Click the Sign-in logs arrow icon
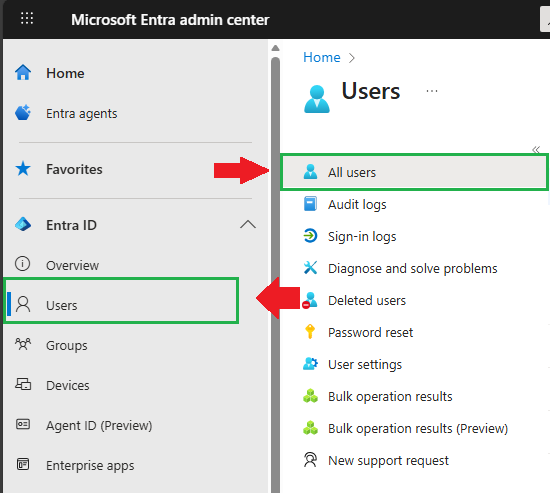The height and width of the screenshot is (493, 550). [310, 236]
